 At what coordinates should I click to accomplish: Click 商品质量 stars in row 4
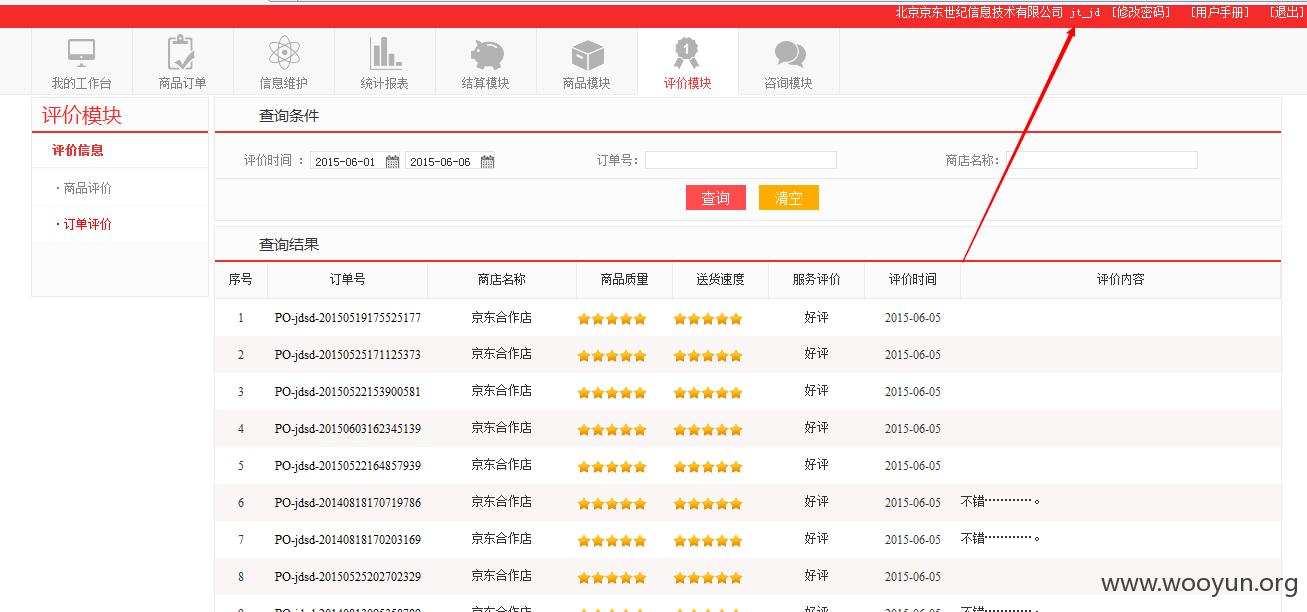pos(612,430)
